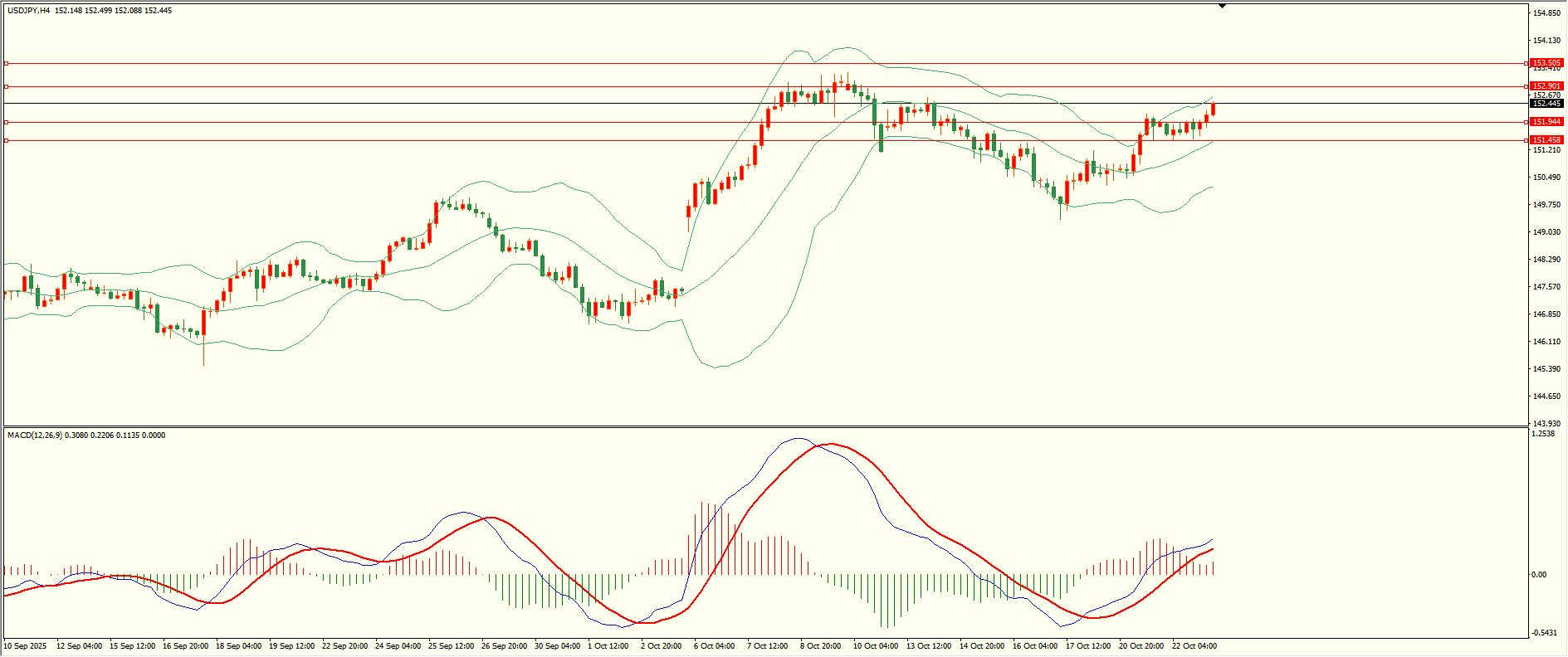Click left handle of the 151.458 line
This screenshot has width=1568, height=657.
pos(7,140)
